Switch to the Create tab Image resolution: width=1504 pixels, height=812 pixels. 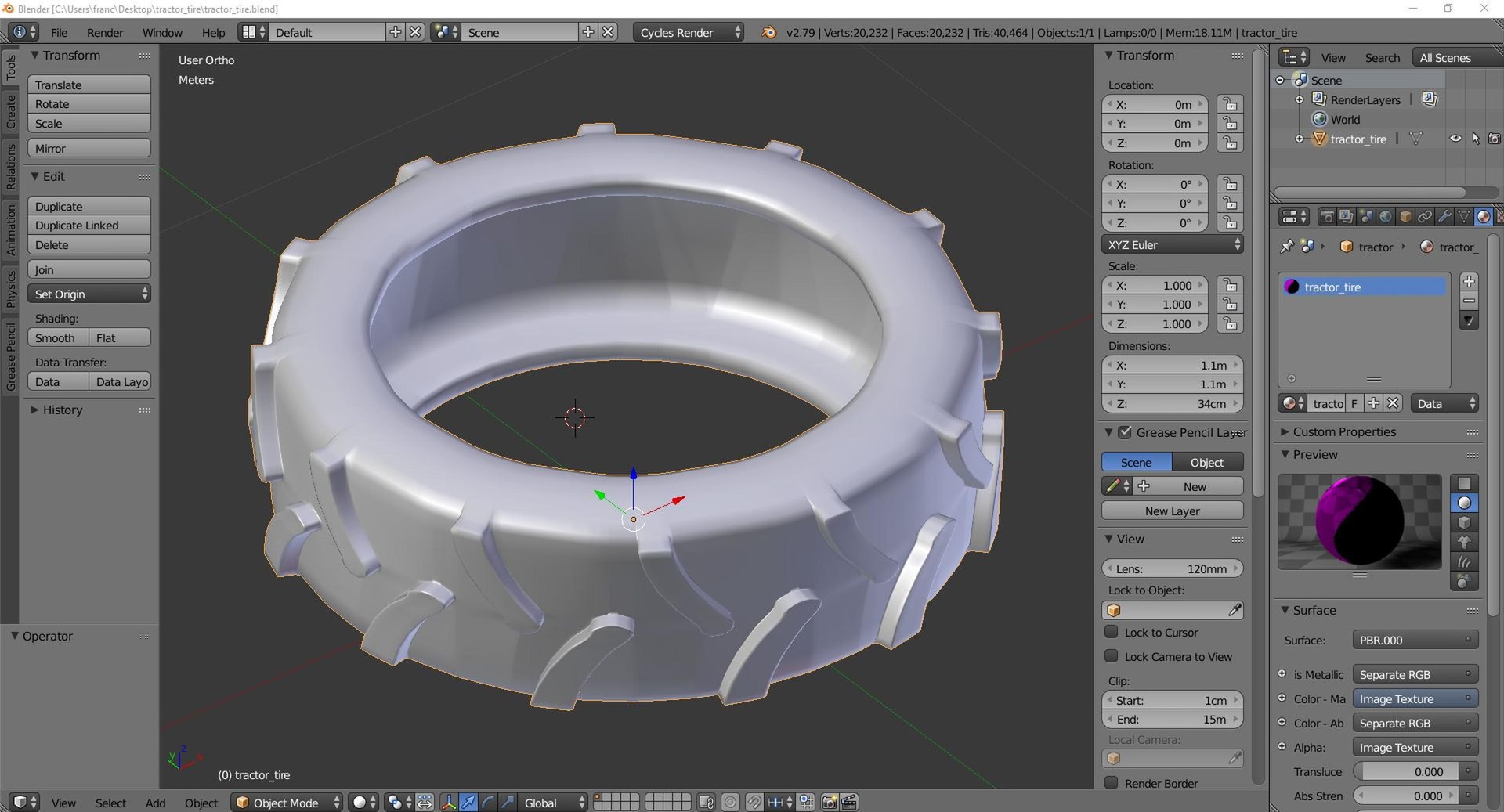tap(11, 111)
